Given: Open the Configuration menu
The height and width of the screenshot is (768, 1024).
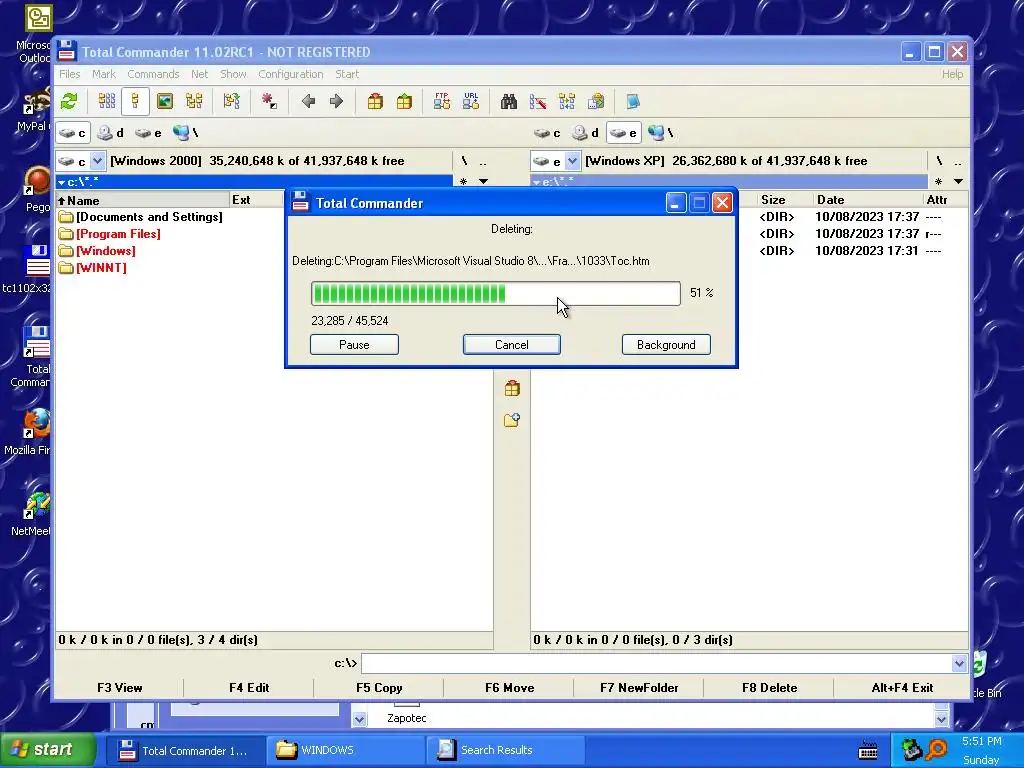Looking at the screenshot, I should pos(291,74).
